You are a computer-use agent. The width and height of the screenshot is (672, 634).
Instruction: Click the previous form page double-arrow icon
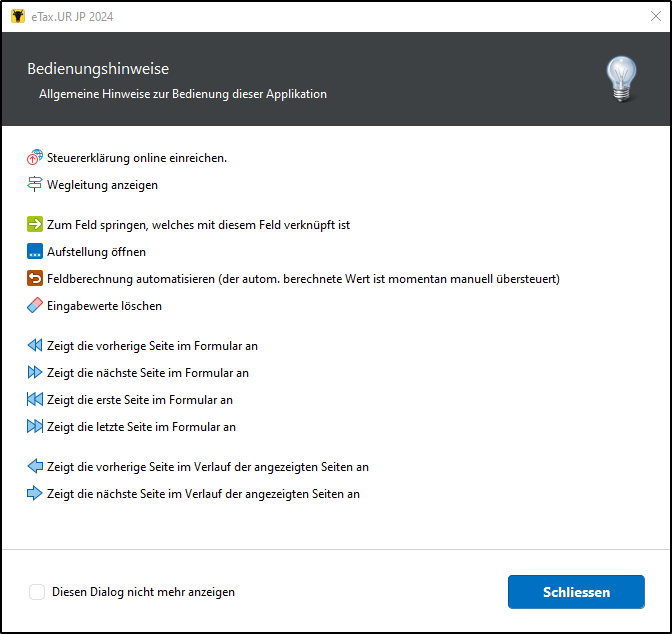click(x=35, y=345)
